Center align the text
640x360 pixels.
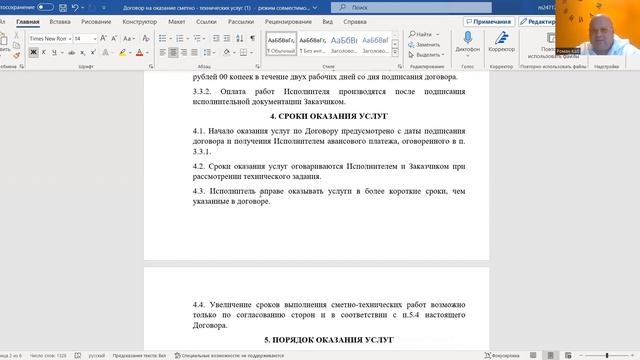tap(173, 52)
